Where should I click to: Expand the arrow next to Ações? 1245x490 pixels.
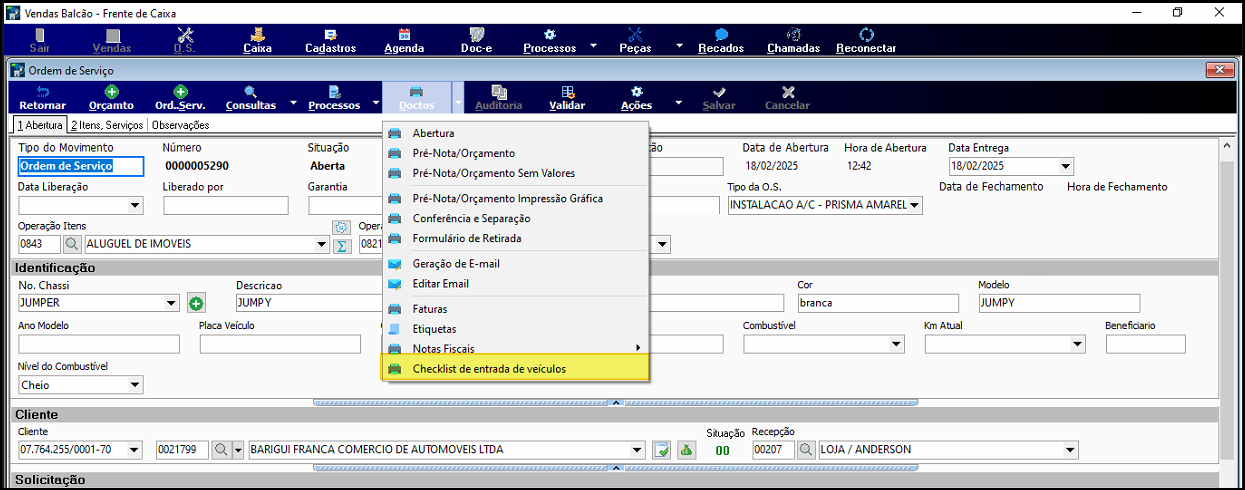[x=677, y=102]
